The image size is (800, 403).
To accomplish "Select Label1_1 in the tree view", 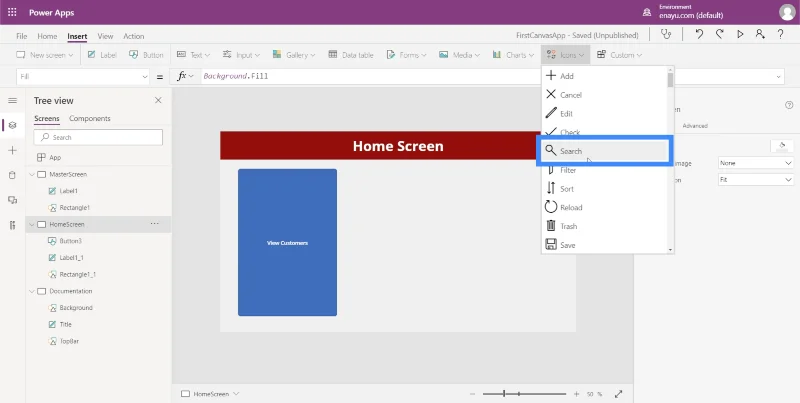I will pos(71,258).
